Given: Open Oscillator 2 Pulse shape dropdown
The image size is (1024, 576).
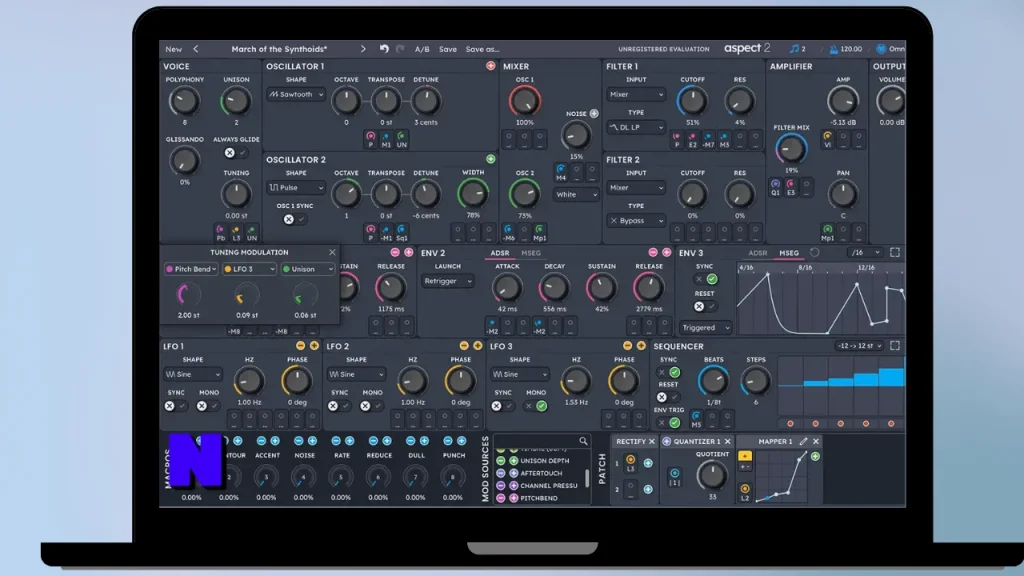Looking at the screenshot, I should pos(296,187).
